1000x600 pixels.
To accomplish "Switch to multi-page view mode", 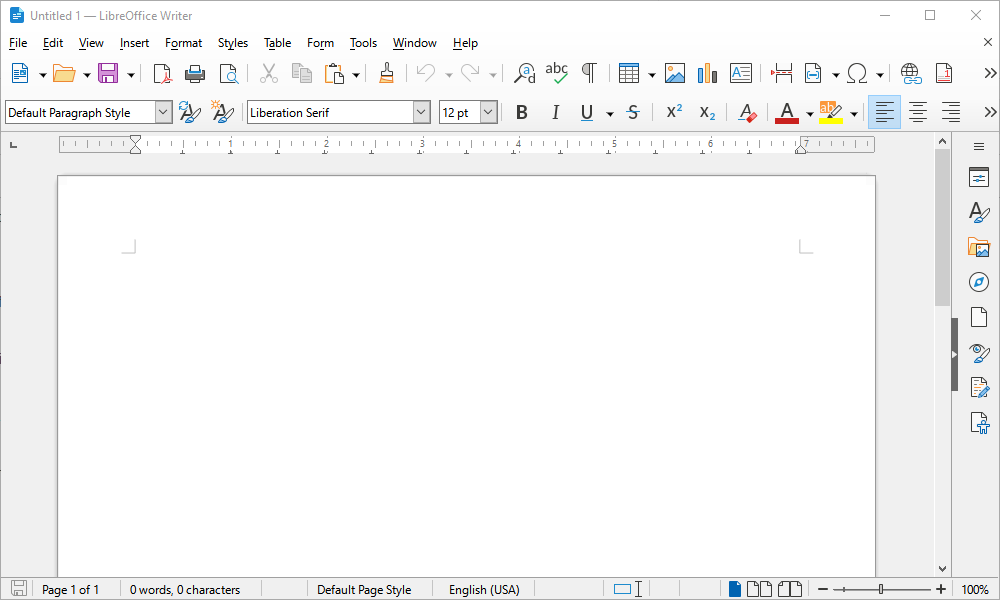I will tap(759, 589).
